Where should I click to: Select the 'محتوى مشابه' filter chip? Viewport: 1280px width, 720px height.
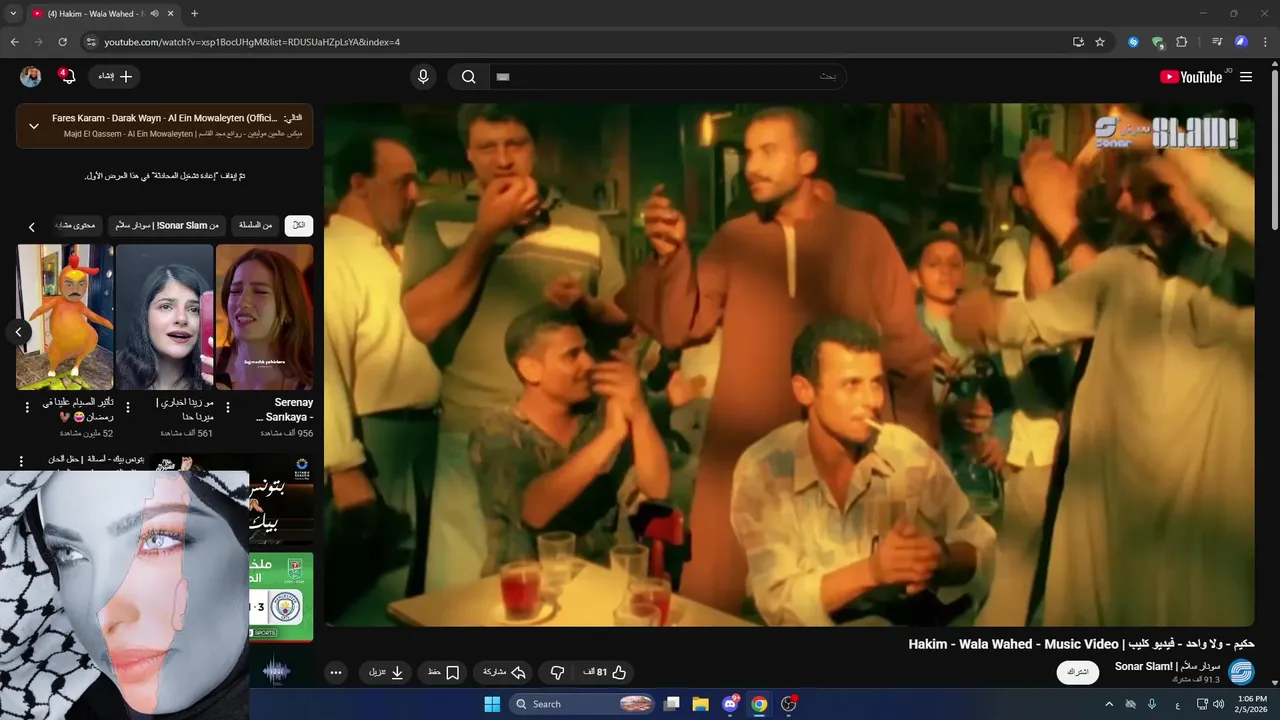[x=75, y=226]
